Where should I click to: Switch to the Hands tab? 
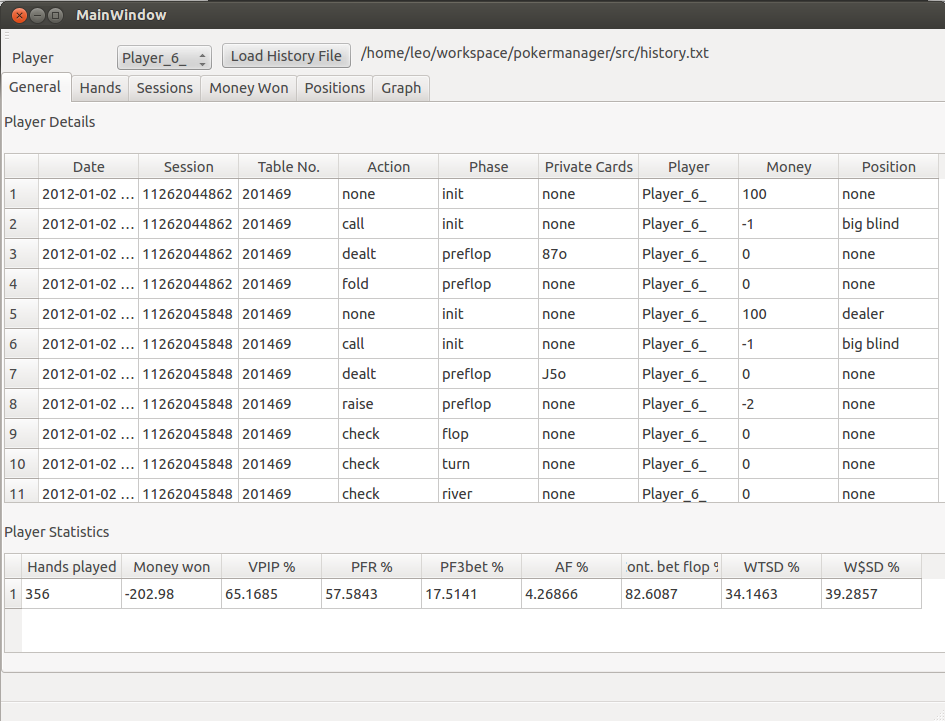100,88
